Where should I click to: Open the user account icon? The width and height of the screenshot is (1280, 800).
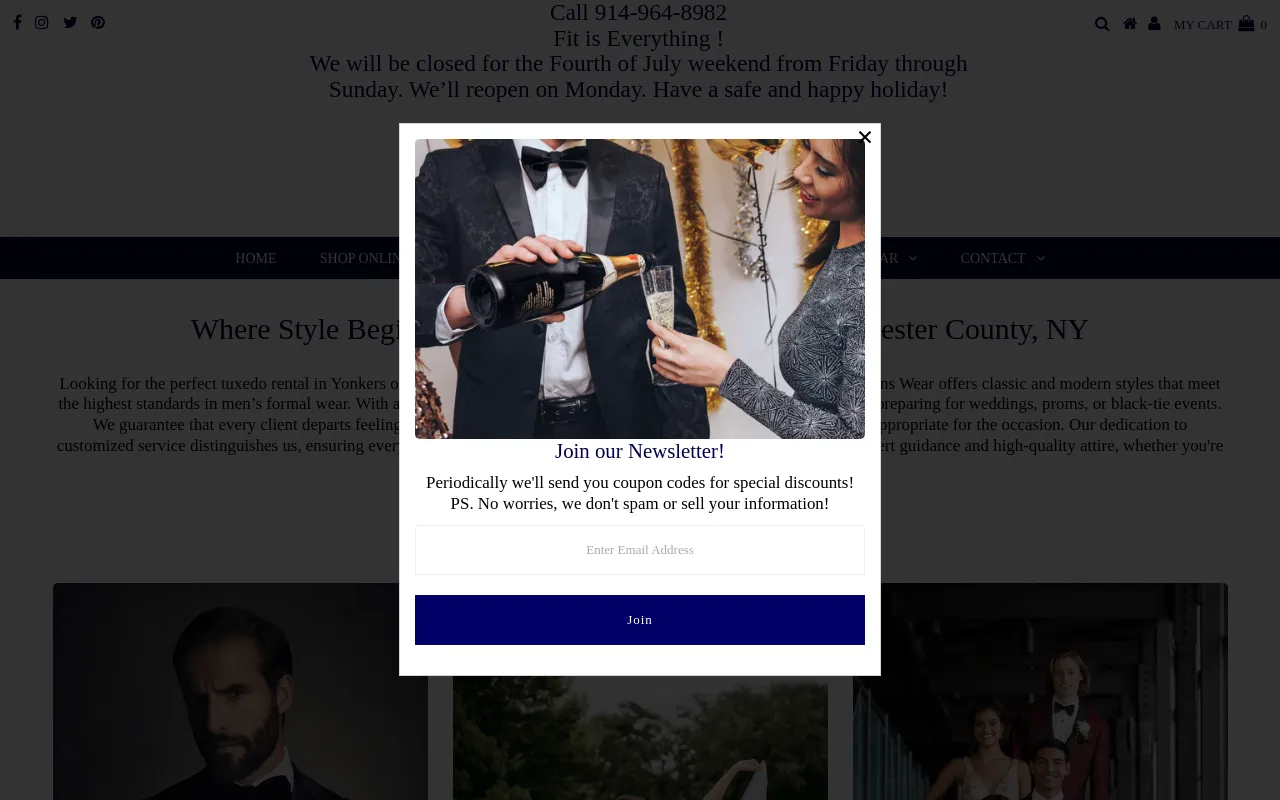1154,23
